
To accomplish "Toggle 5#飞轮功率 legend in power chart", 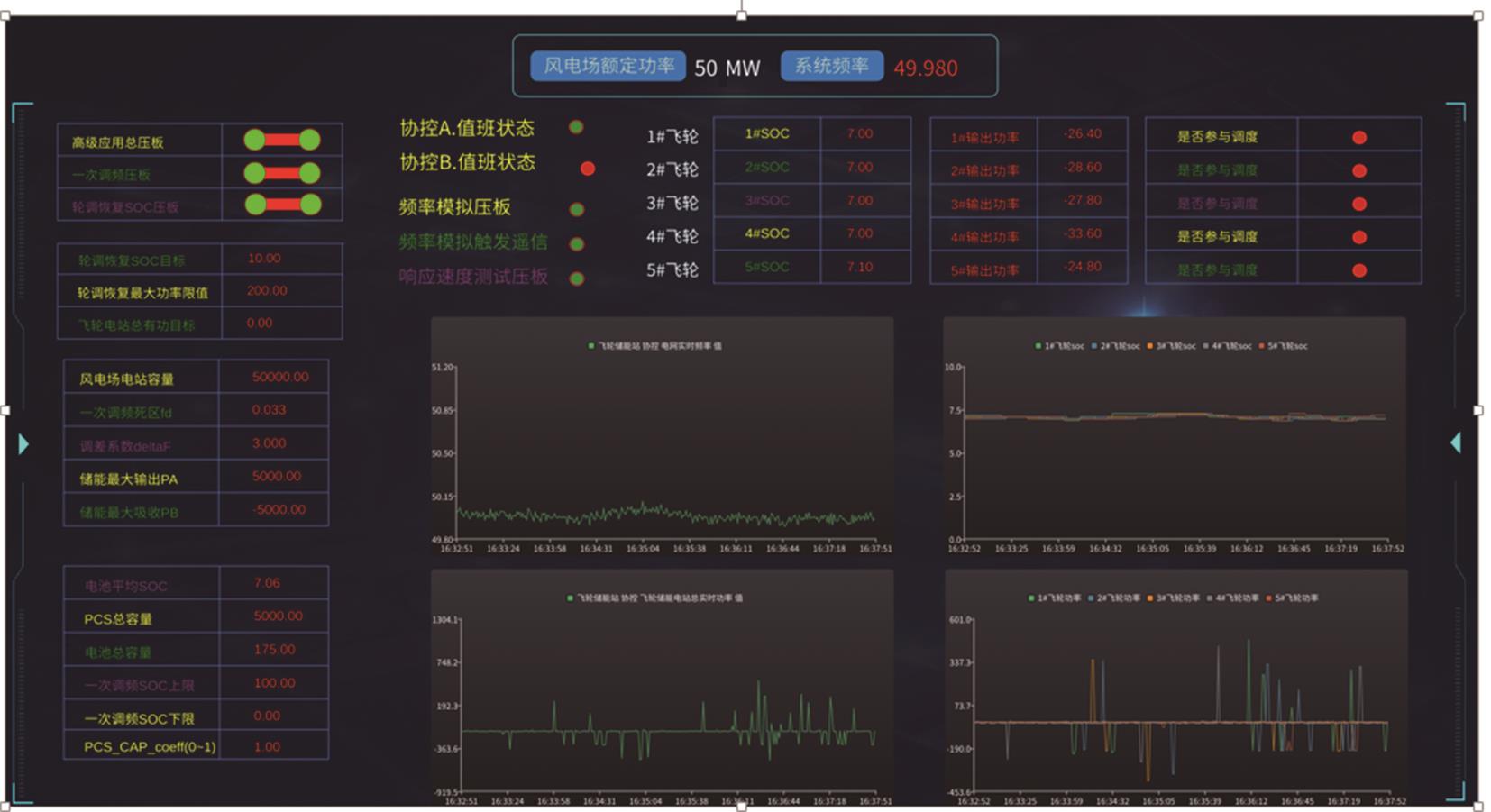I will tap(1292, 598).
